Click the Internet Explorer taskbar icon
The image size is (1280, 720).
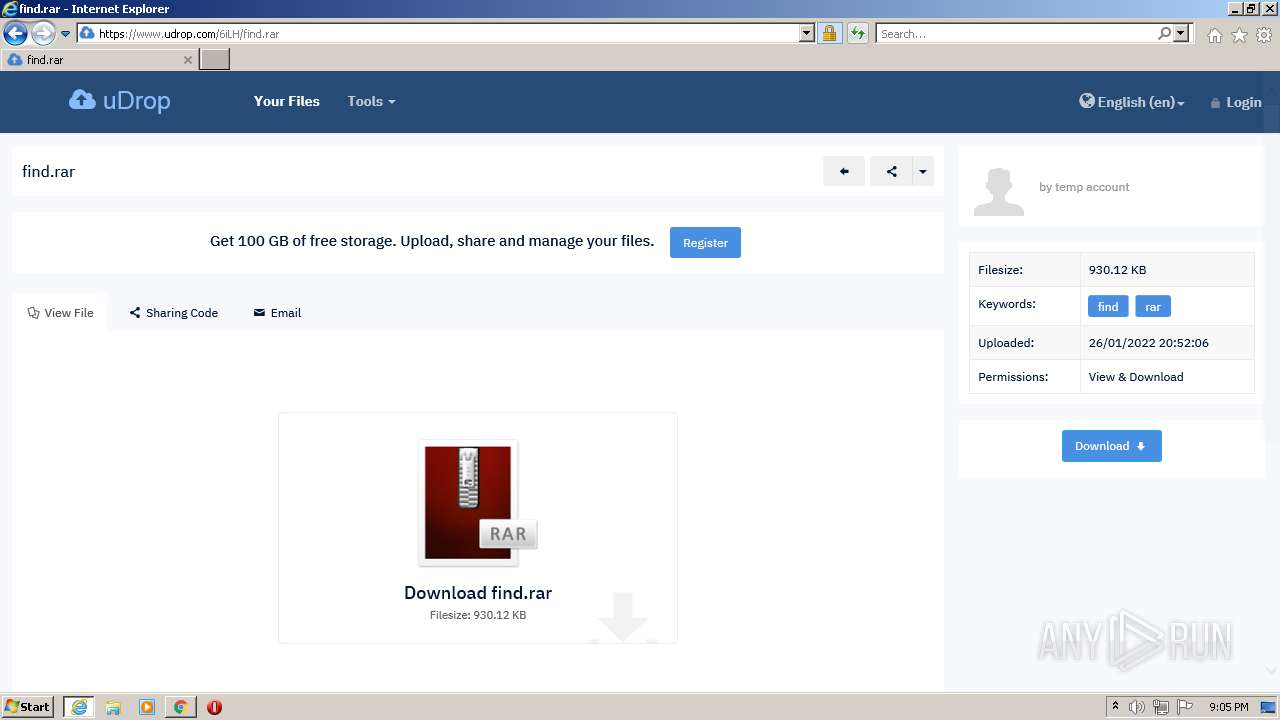(x=79, y=707)
